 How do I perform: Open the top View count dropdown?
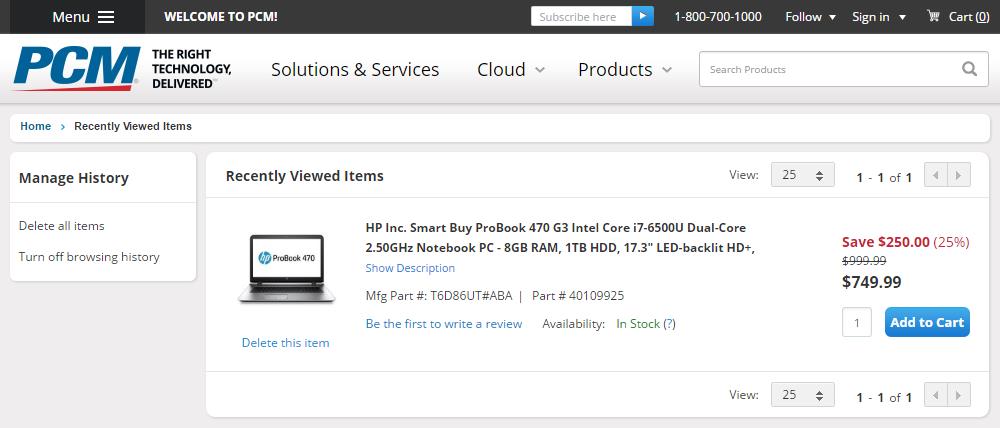802,175
